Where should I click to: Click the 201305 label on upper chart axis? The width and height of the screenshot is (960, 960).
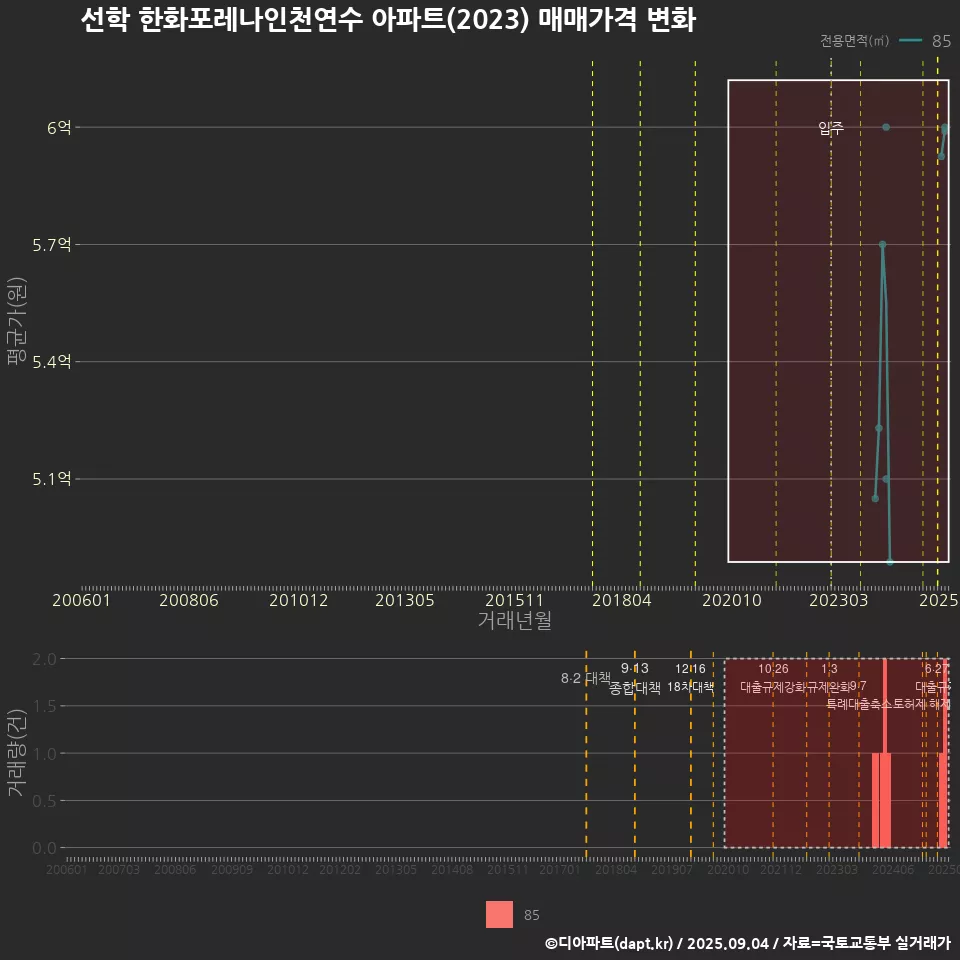405,600
